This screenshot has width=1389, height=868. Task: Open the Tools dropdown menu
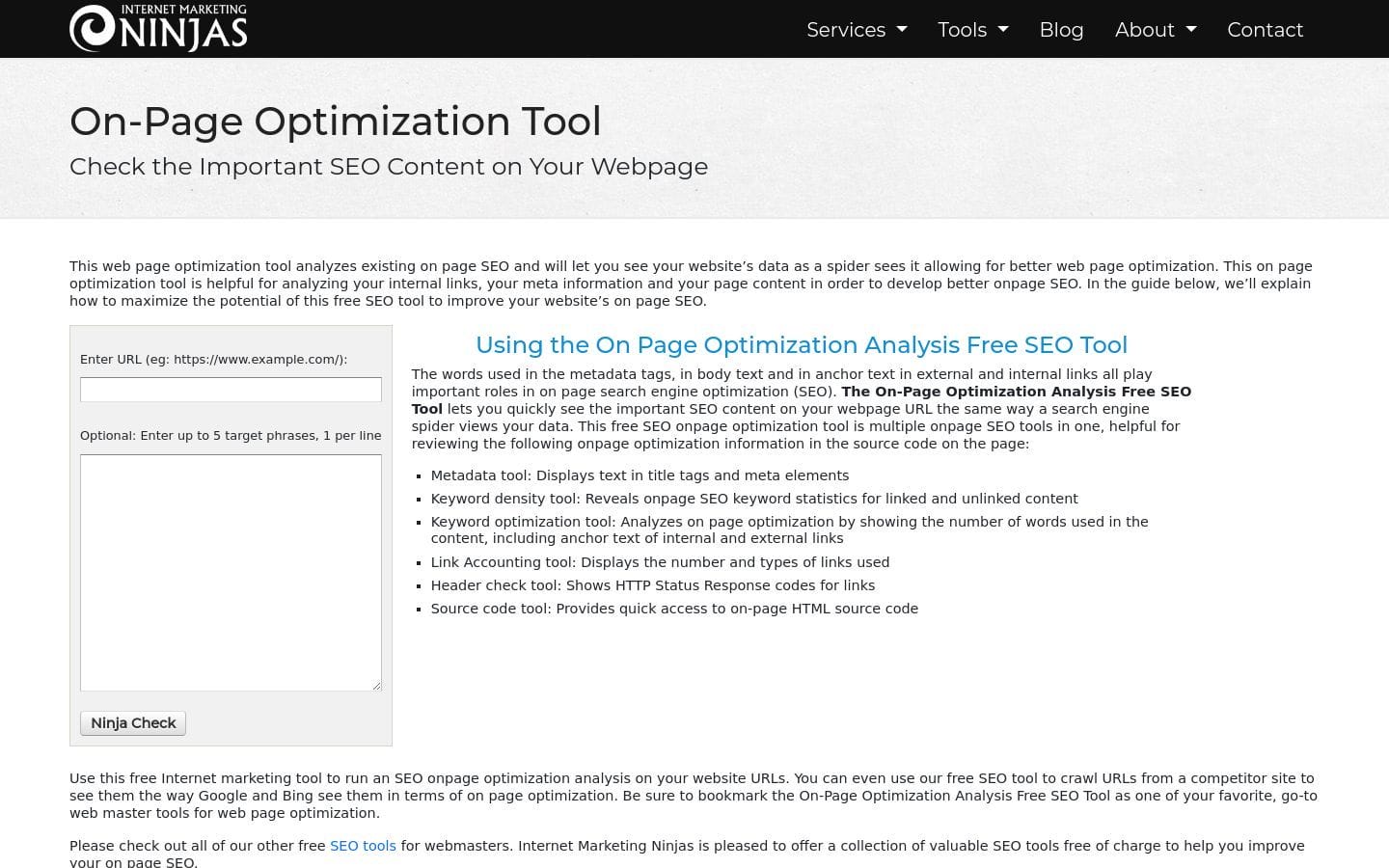[x=972, y=30]
